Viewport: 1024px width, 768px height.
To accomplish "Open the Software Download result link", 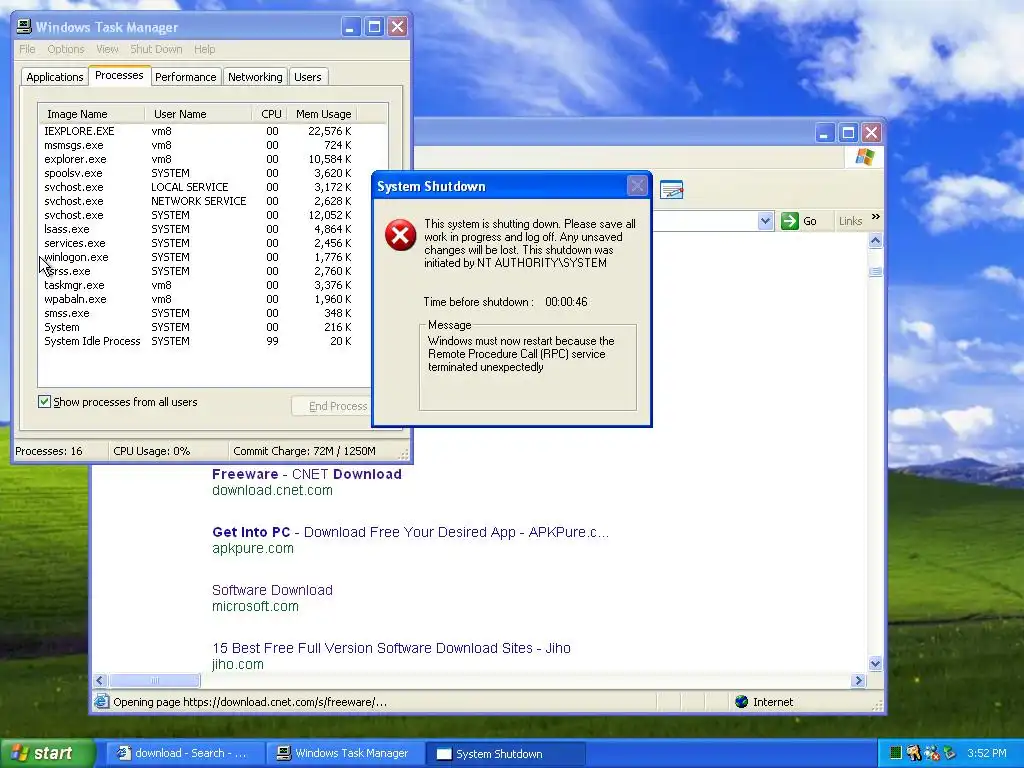I will [272, 590].
